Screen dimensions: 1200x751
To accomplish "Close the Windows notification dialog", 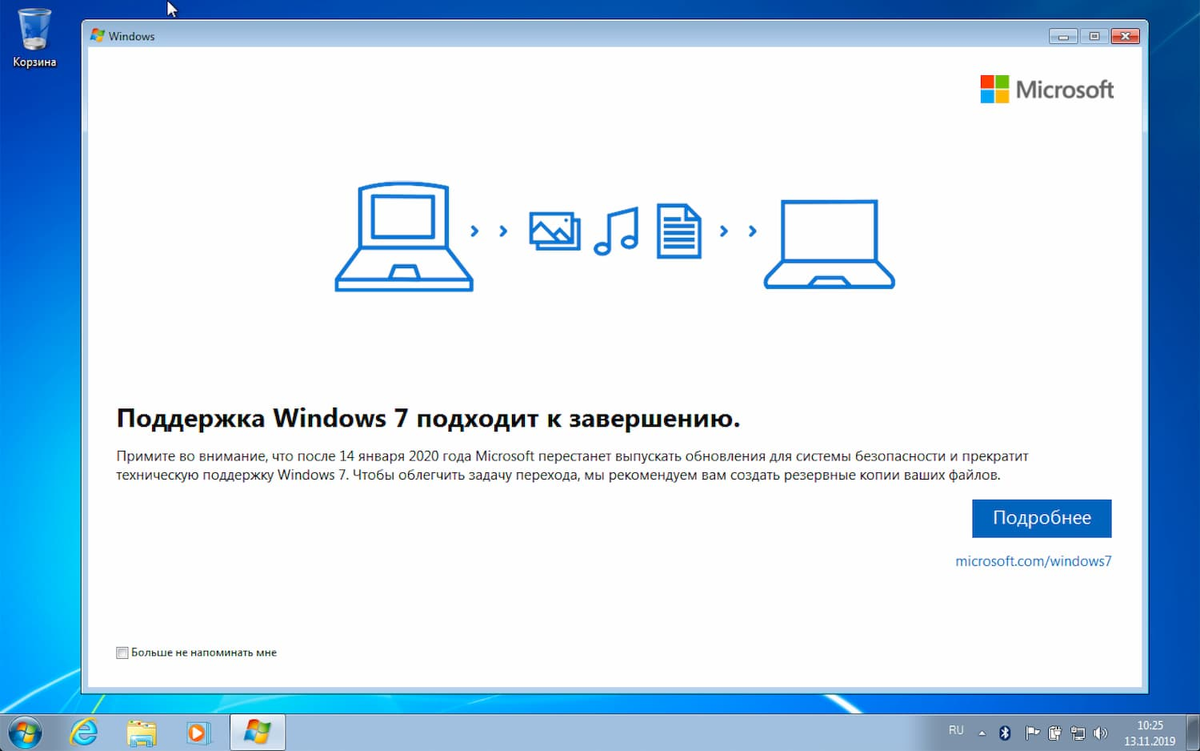I will pyautogui.click(x=1127, y=36).
